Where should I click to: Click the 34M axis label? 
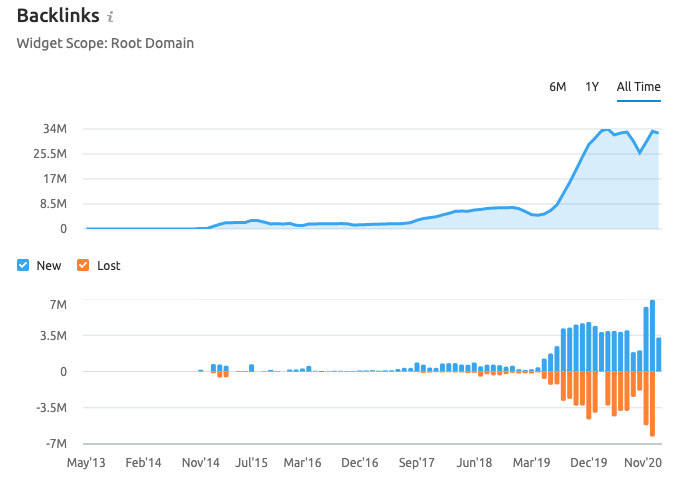coord(55,128)
